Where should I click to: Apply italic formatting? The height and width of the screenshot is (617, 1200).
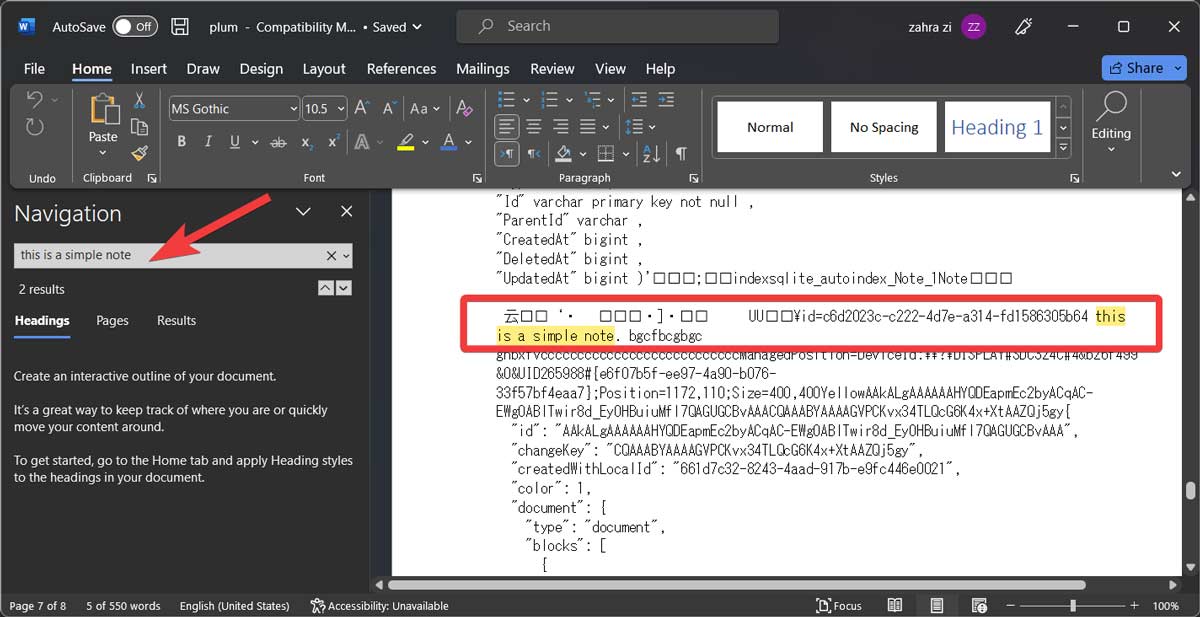pyautogui.click(x=208, y=141)
